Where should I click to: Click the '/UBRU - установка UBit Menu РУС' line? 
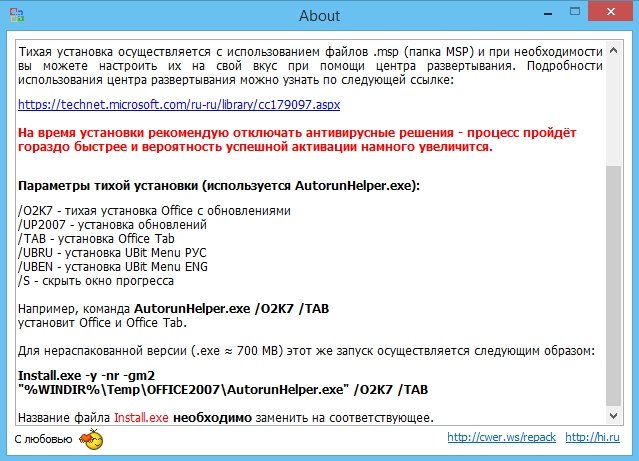click(112, 253)
